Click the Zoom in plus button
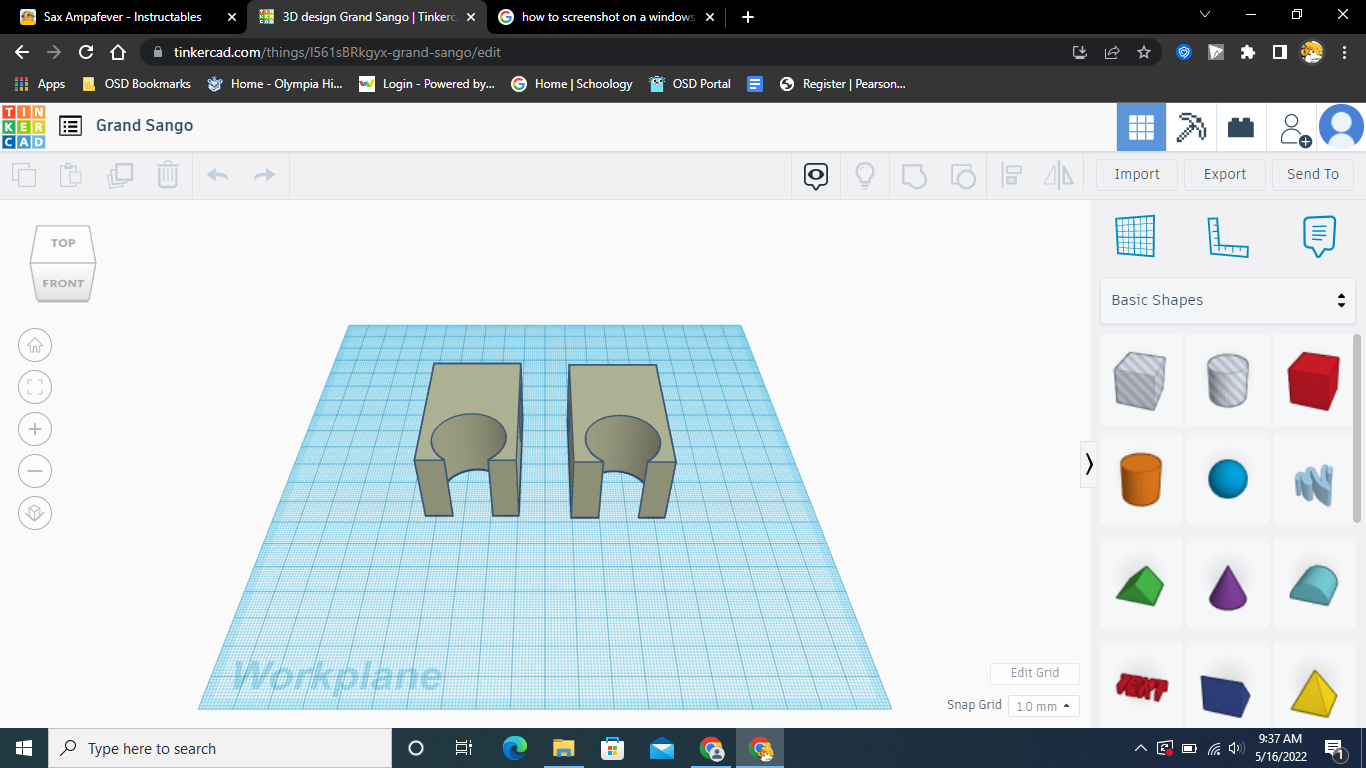1366x768 pixels. (35, 430)
